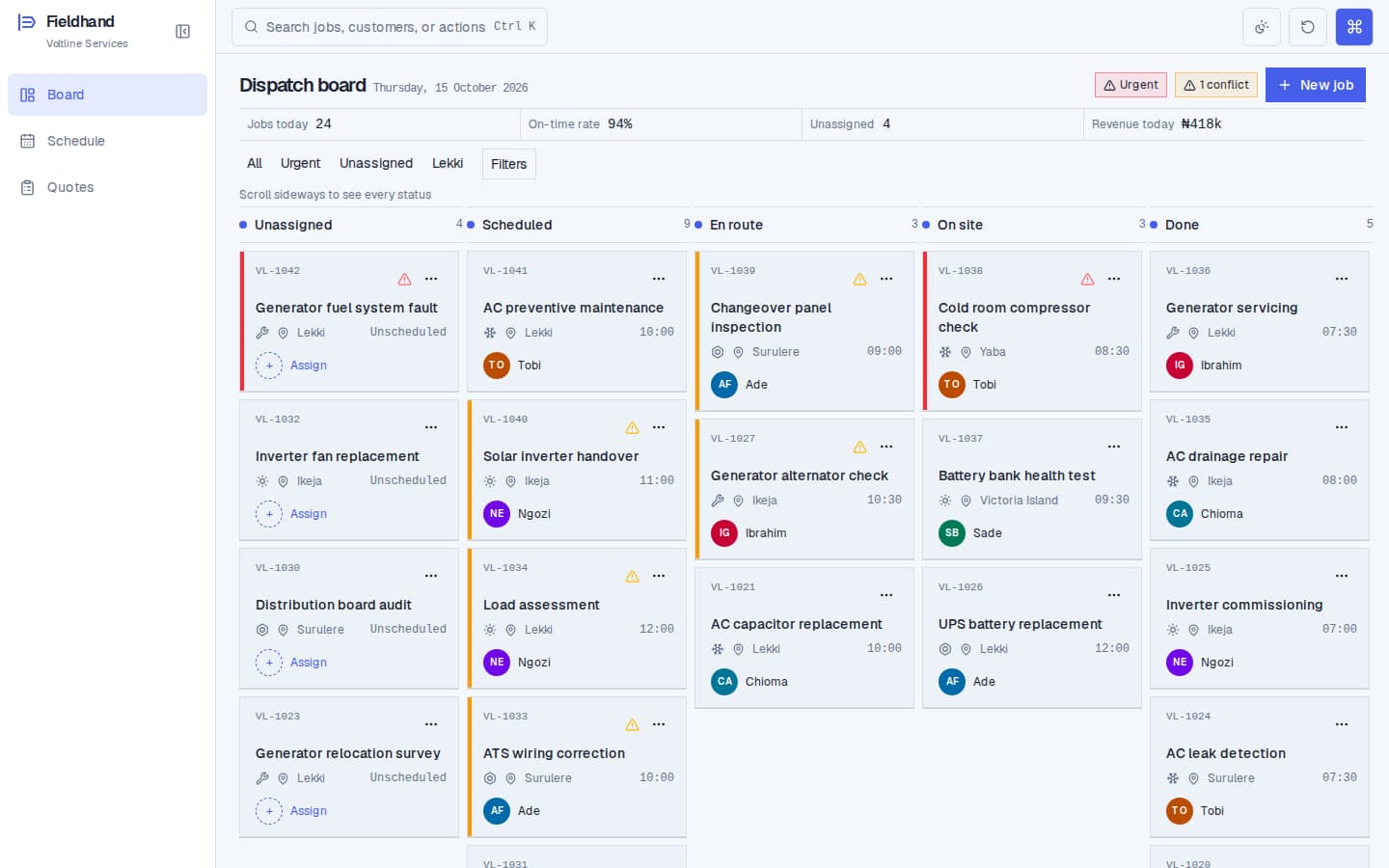Toggle the theme switch icon
1389x868 pixels.
[1262, 27]
